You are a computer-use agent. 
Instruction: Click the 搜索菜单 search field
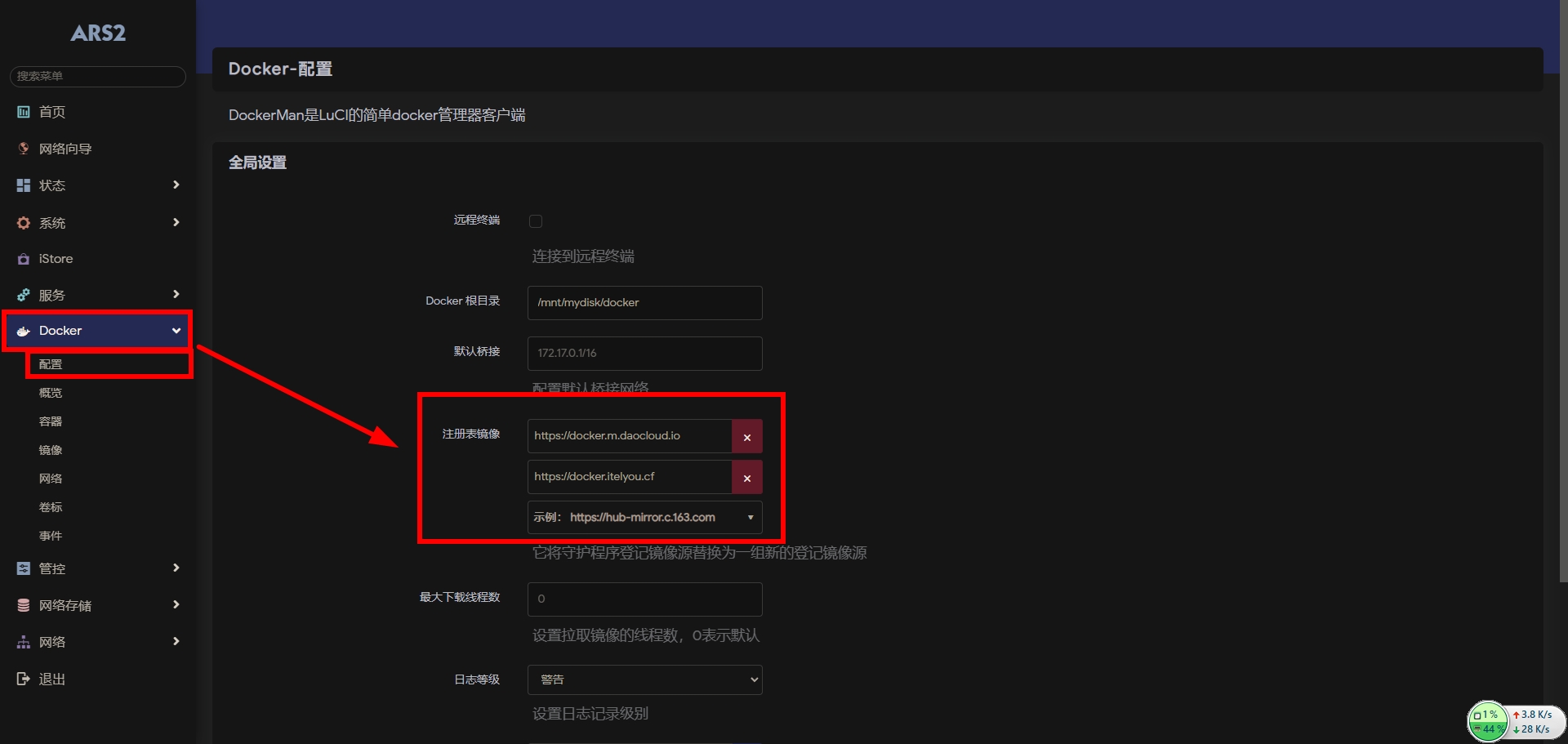click(98, 76)
